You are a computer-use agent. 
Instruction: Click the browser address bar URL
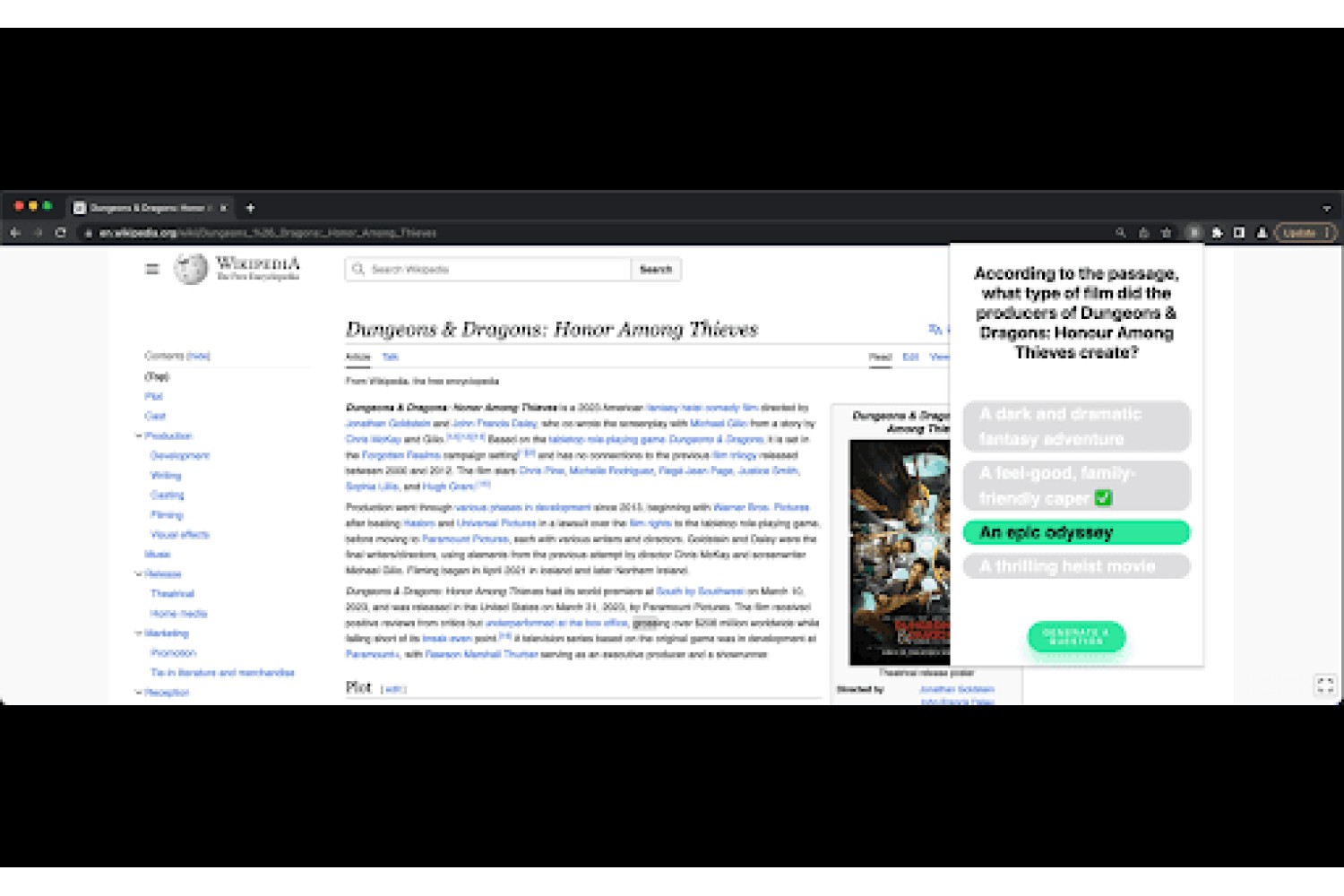point(268,233)
